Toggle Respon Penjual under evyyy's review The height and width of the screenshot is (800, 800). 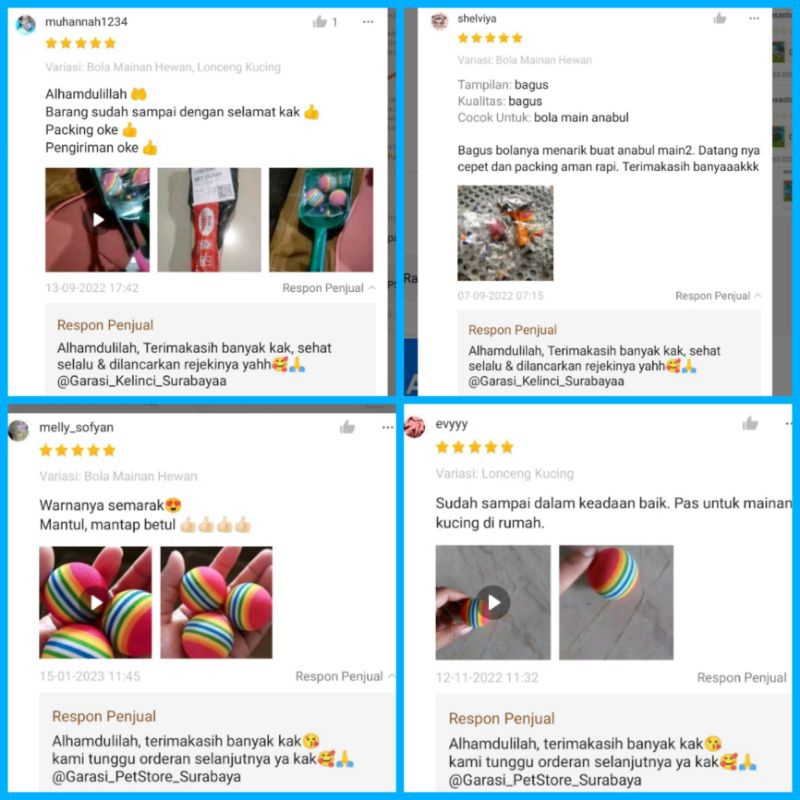(x=741, y=678)
